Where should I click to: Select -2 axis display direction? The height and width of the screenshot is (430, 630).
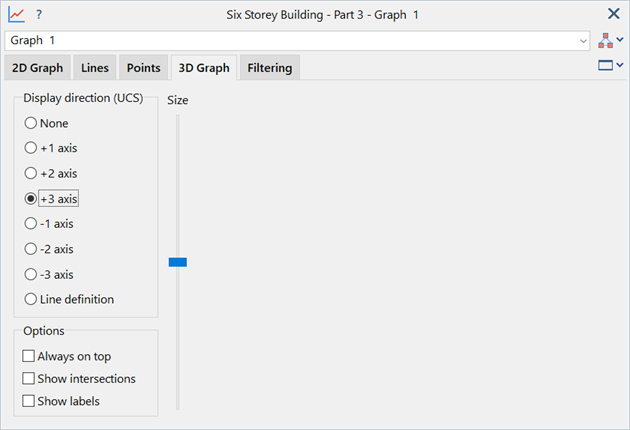(x=49, y=249)
